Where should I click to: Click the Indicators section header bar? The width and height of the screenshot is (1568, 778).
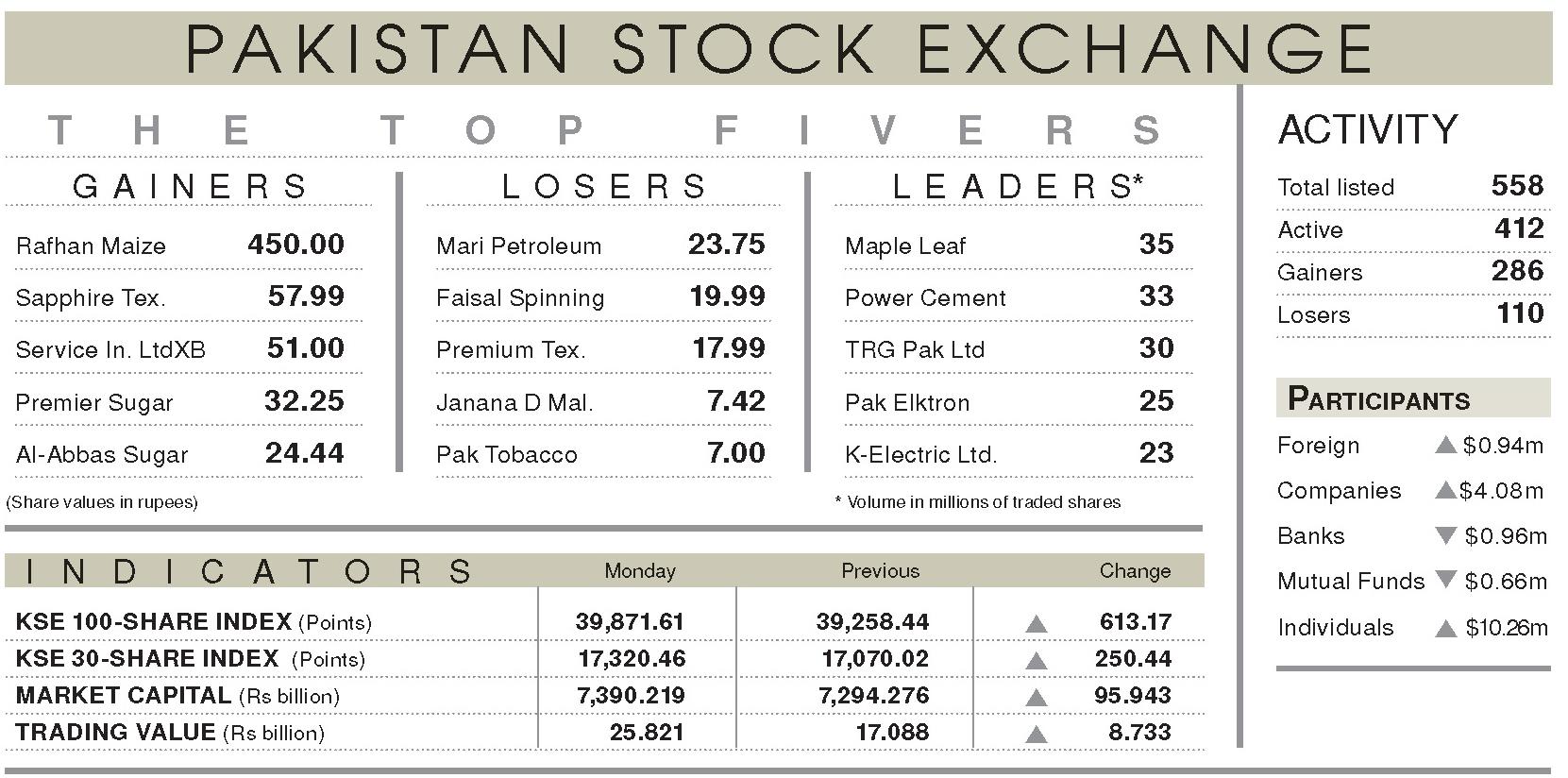coord(604,570)
